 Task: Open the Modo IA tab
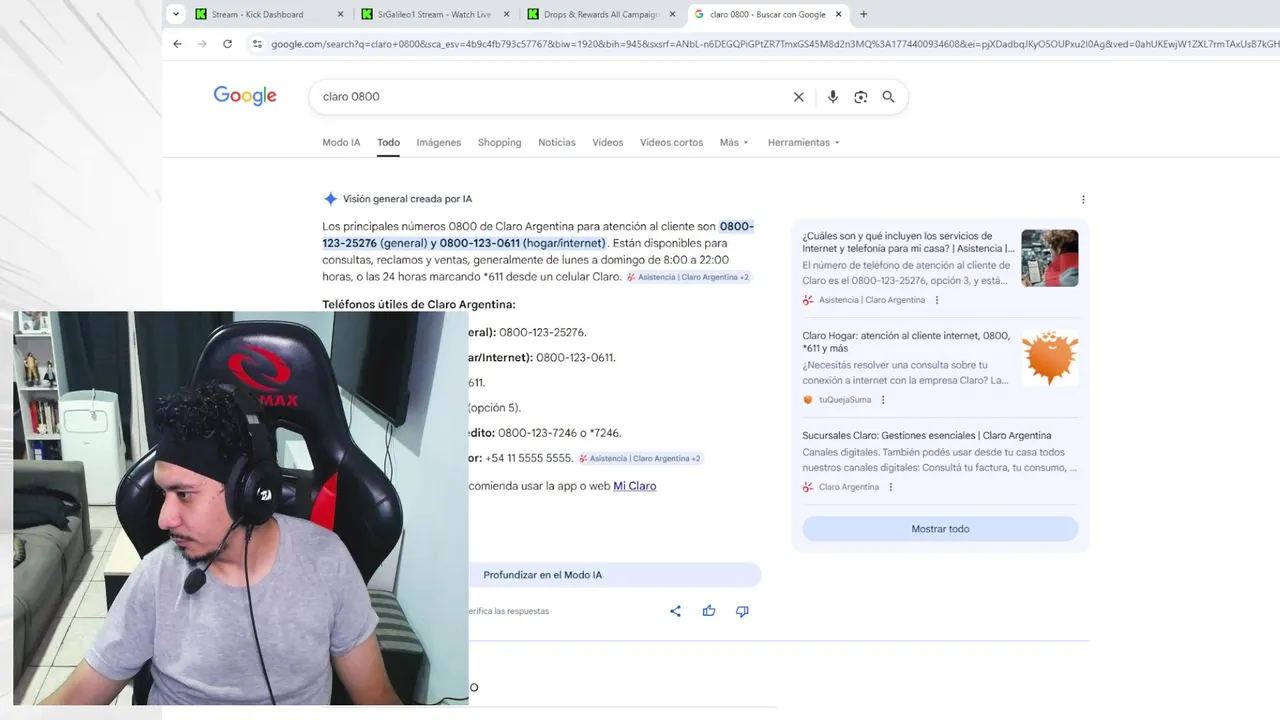click(341, 142)
